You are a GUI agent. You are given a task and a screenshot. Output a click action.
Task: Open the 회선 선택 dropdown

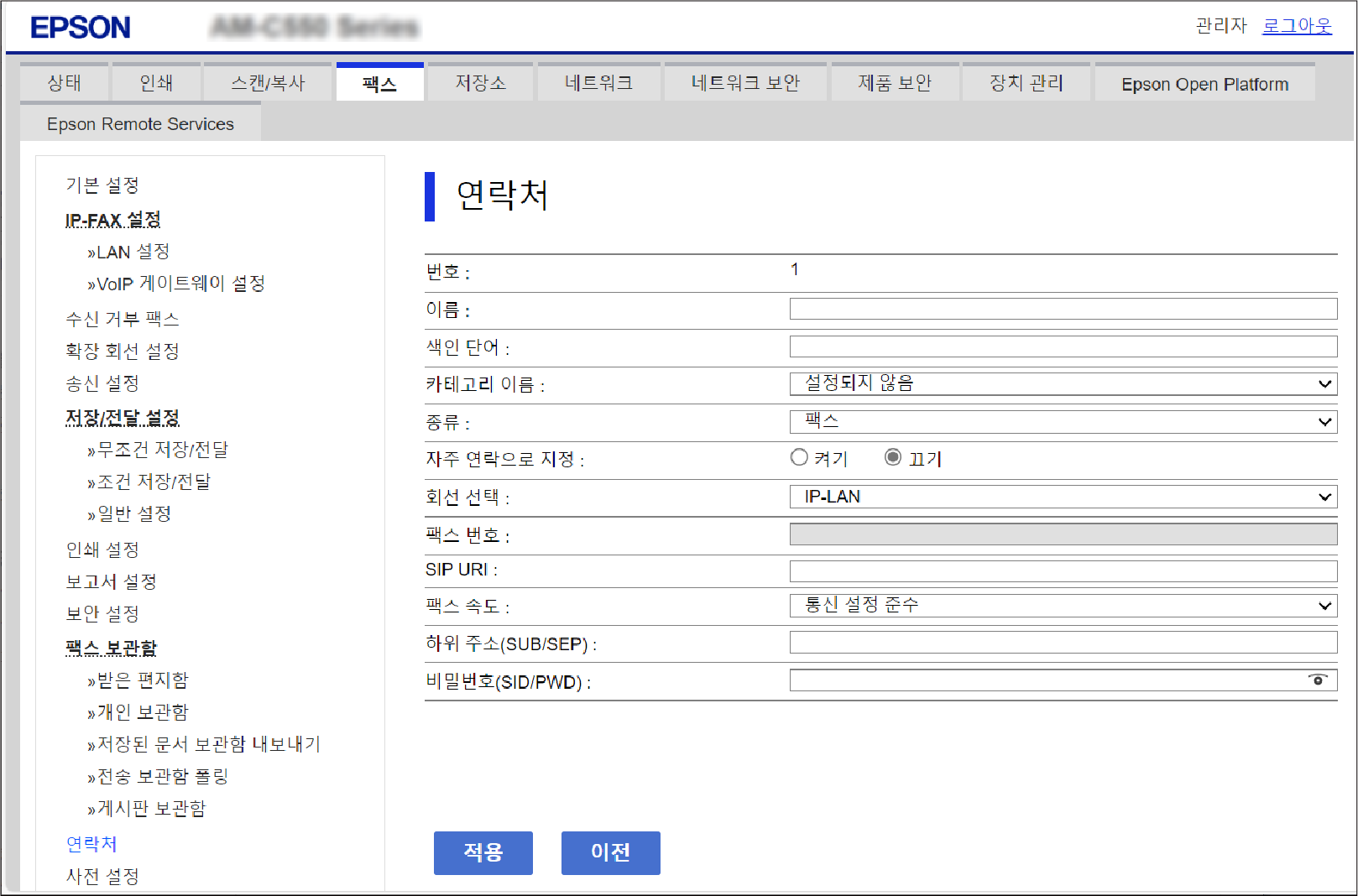(1062, 497)
